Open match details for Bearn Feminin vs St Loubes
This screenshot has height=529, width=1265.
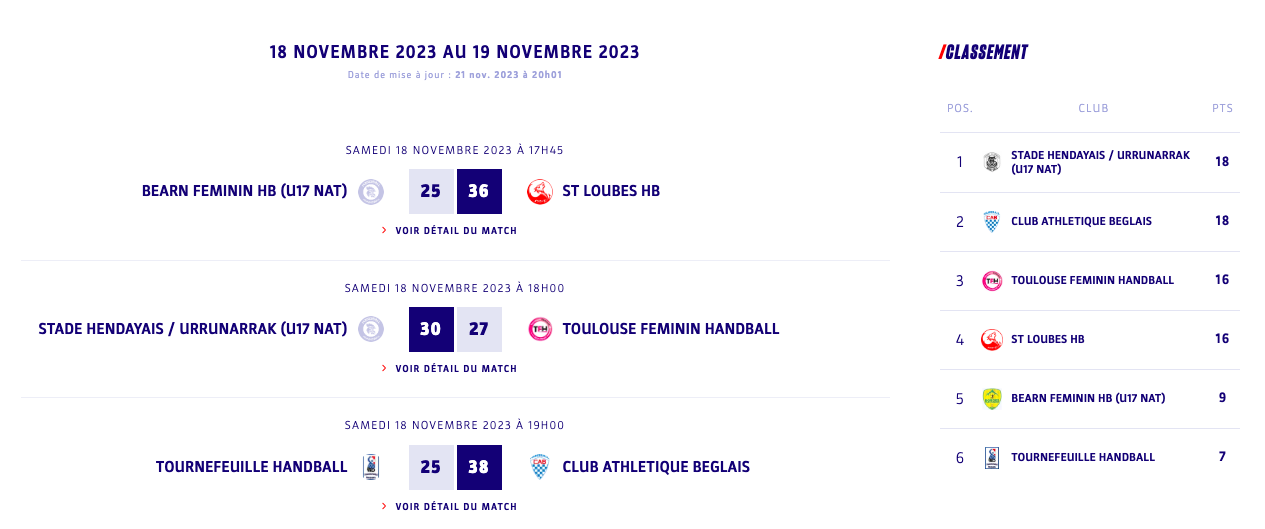pos(455,231)
